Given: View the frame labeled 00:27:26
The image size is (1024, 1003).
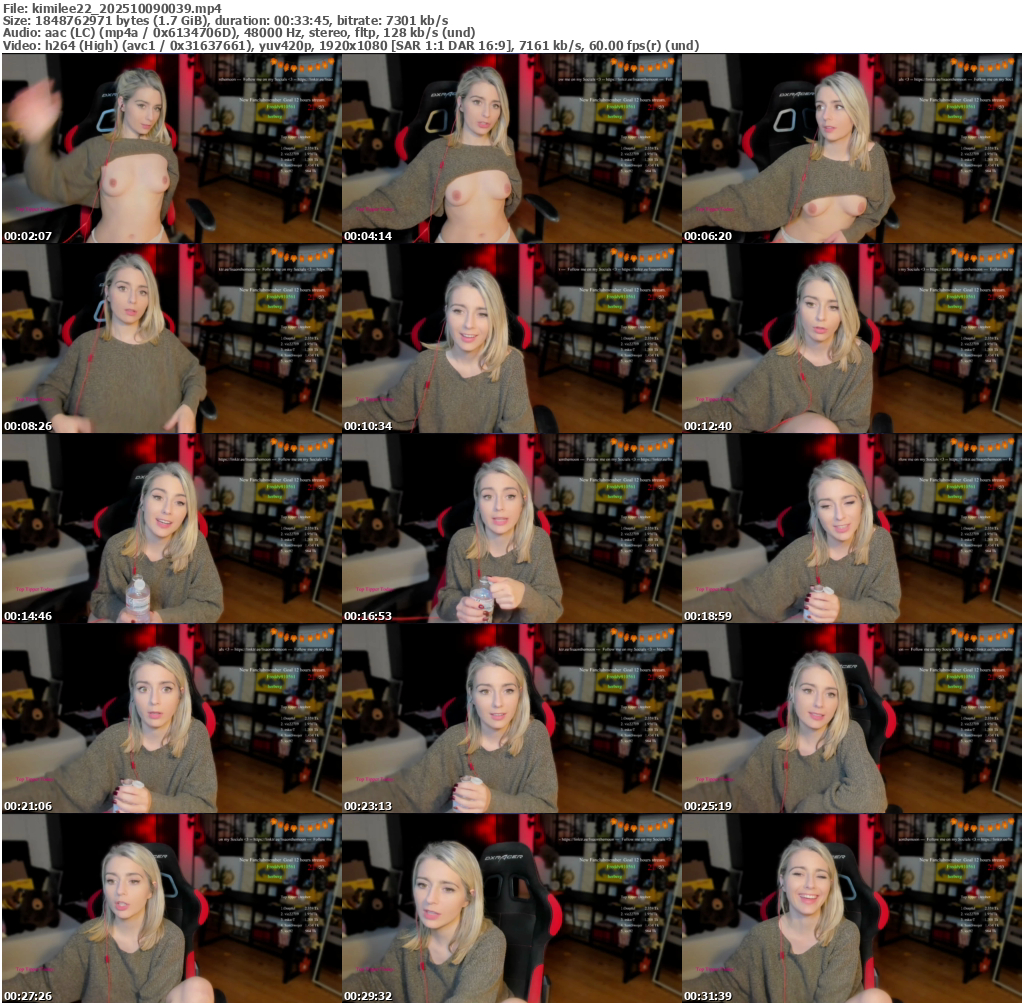Looking at the screenshot, I should point(171,908).
